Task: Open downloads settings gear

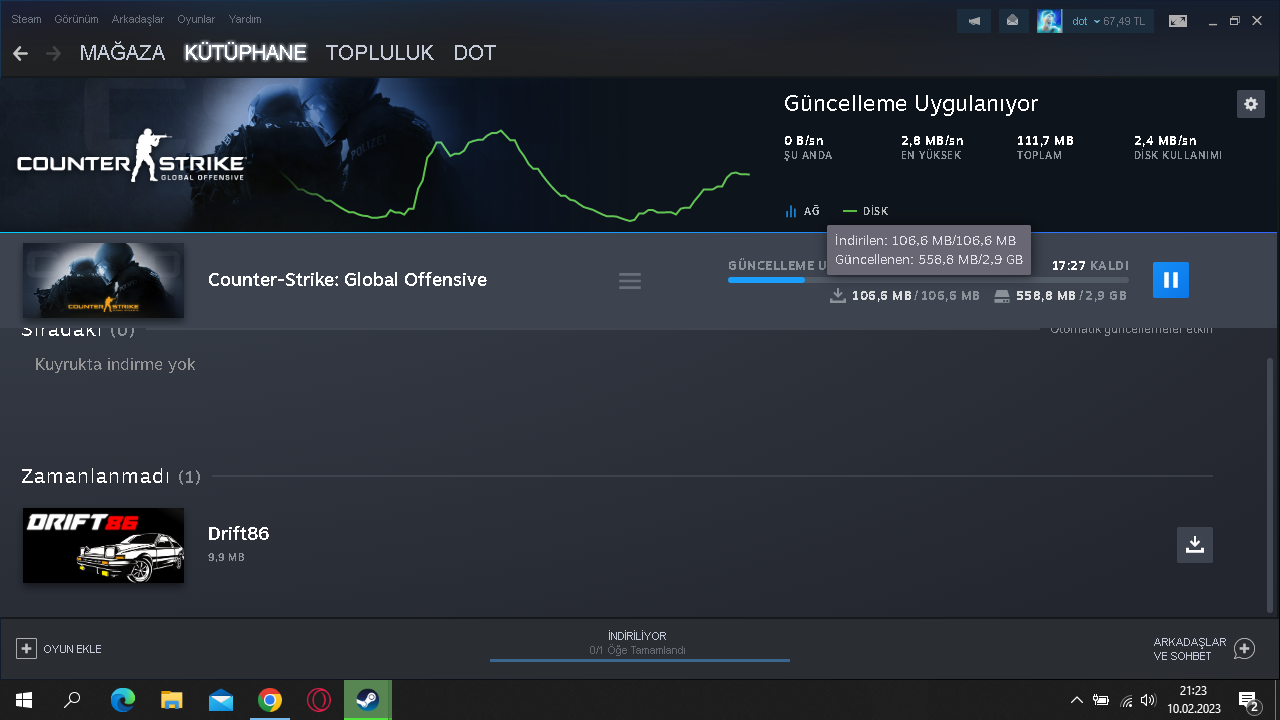Action: (1250, 104)
